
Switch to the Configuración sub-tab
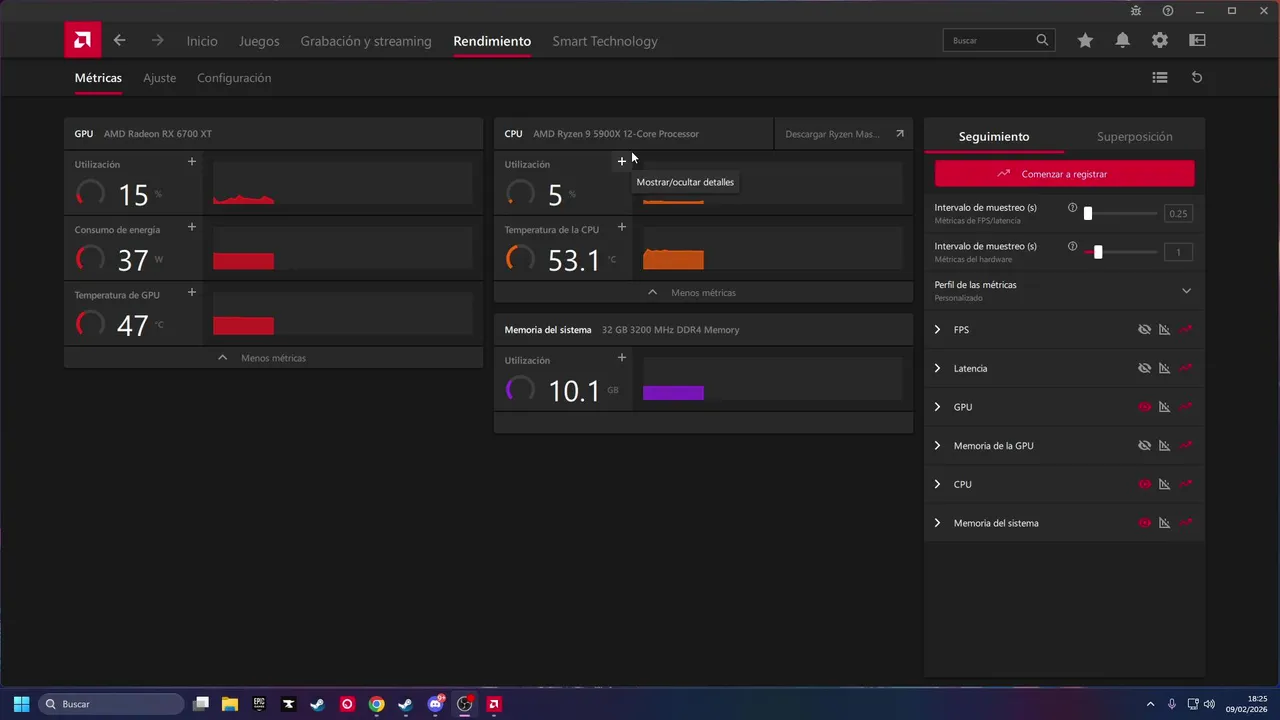234,78
